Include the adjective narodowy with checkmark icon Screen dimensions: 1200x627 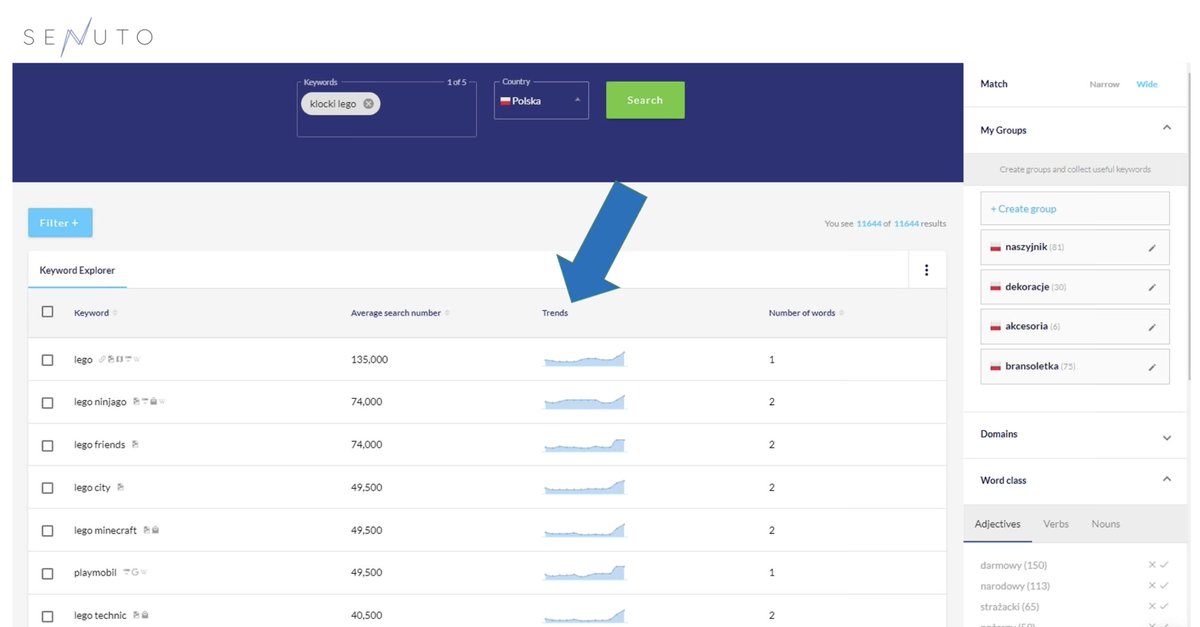tap(1164, 586)
